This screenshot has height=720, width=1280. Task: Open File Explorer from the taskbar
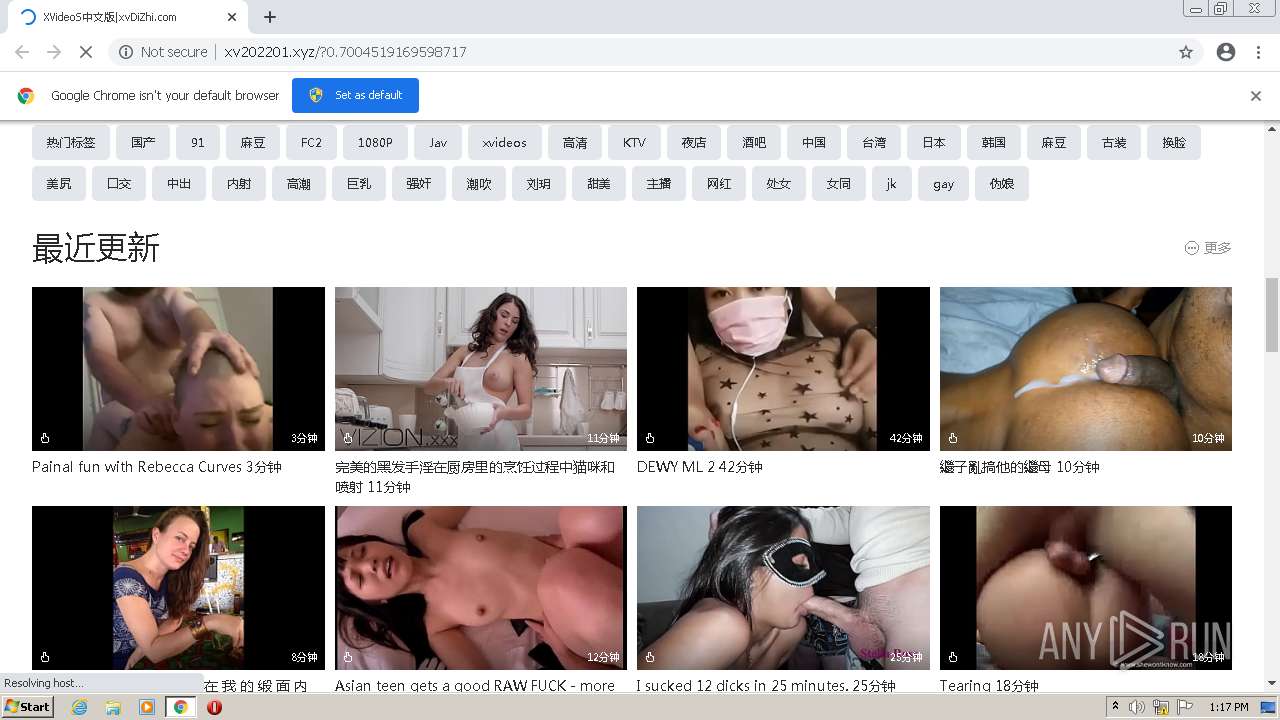(x=113, y=707)
